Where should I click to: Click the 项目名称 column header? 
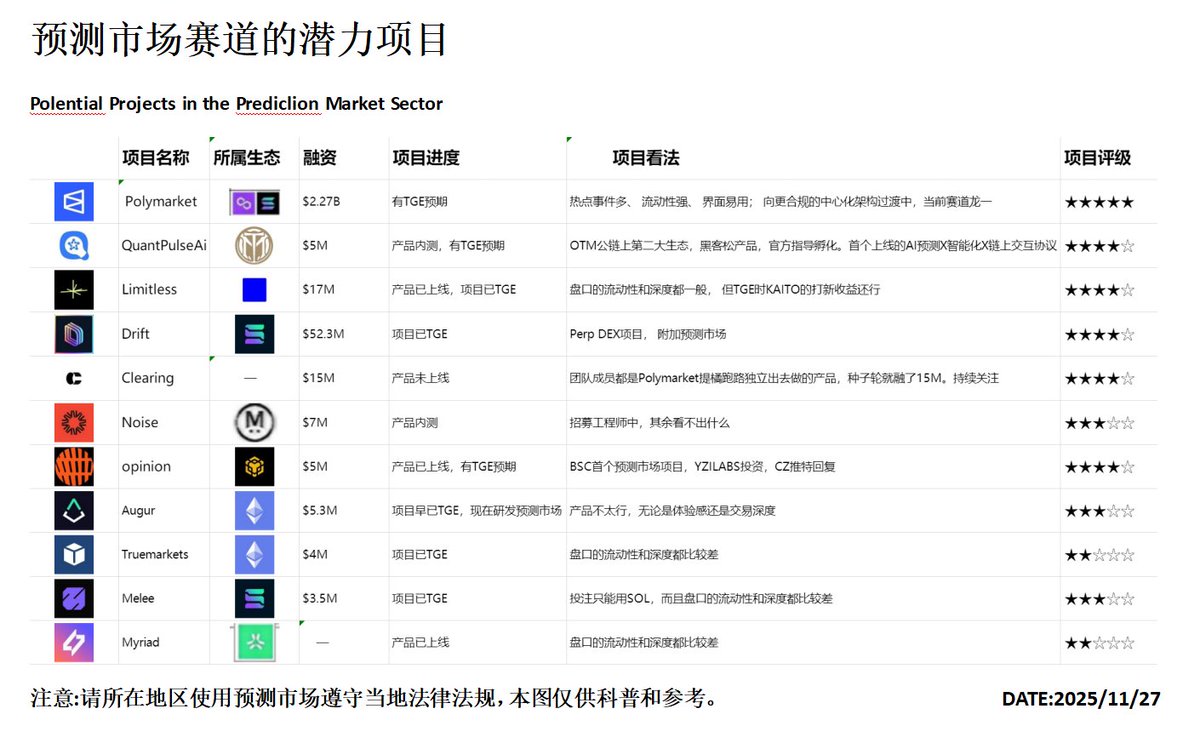tap(155, 158)
